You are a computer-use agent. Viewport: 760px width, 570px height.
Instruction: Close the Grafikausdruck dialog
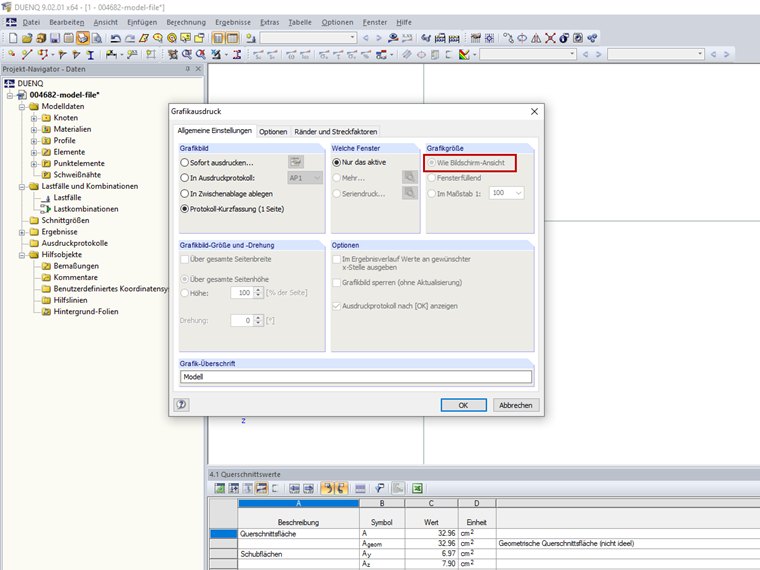pyautogui.click(x=534, y=111)
